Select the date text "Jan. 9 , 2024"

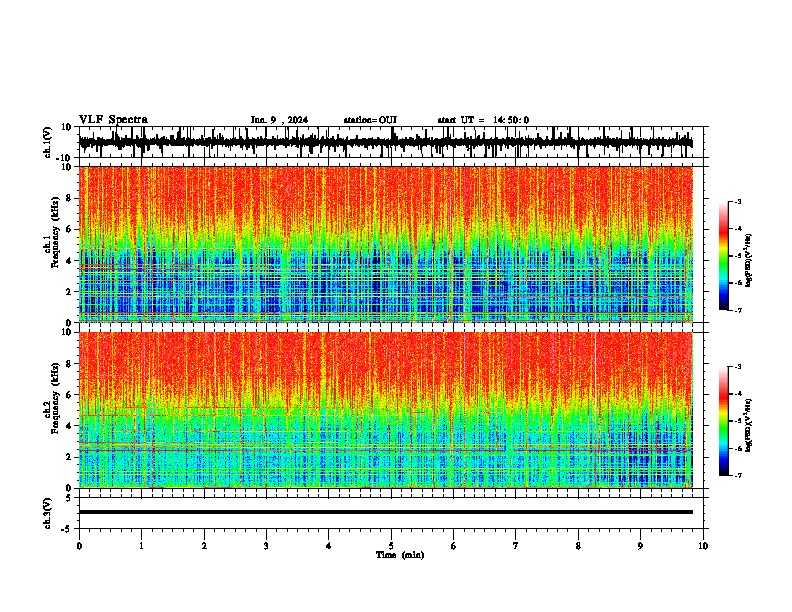coord(279,120)
